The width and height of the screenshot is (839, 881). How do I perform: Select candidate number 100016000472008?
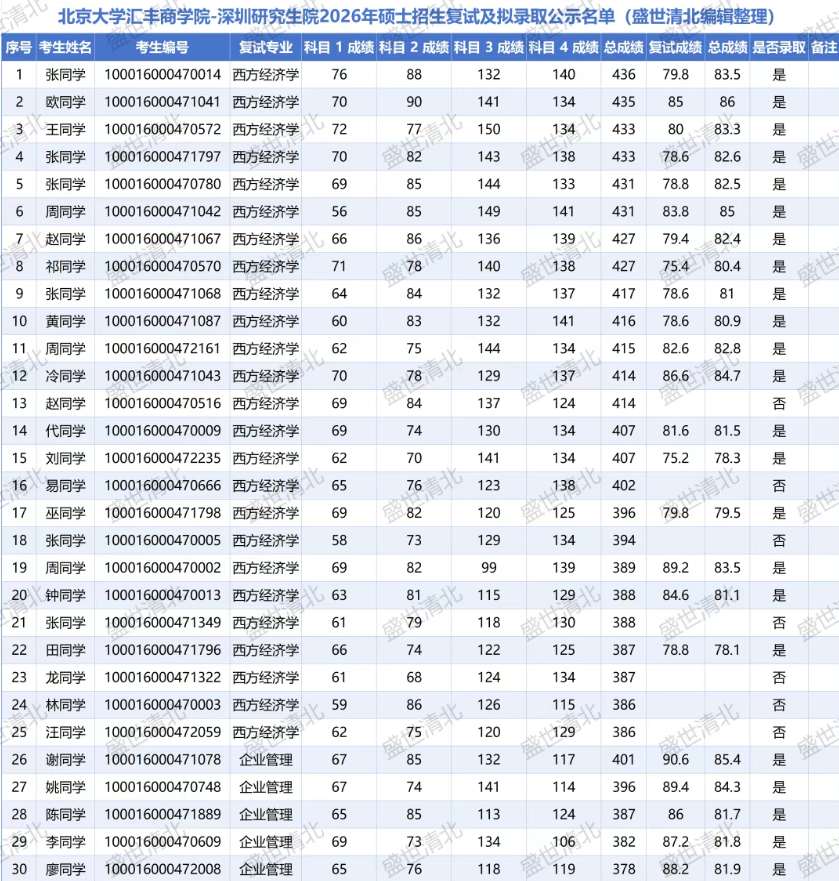click(x=162, y=868)
